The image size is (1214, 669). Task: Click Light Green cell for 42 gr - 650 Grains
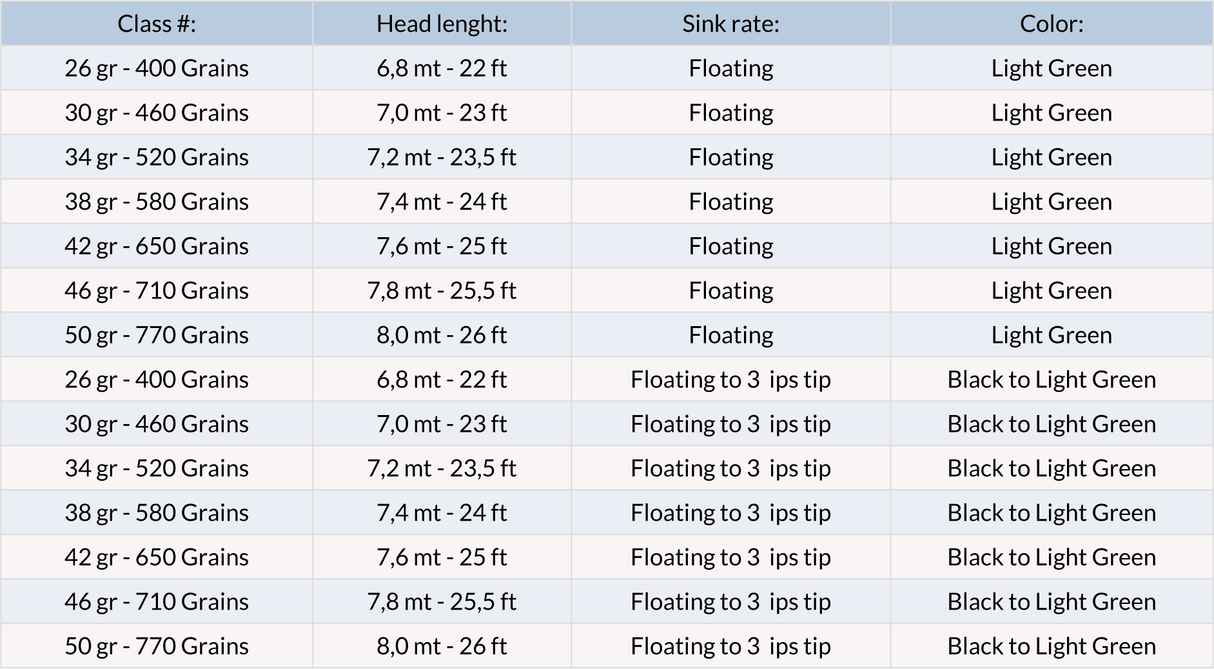[1052, 246]
